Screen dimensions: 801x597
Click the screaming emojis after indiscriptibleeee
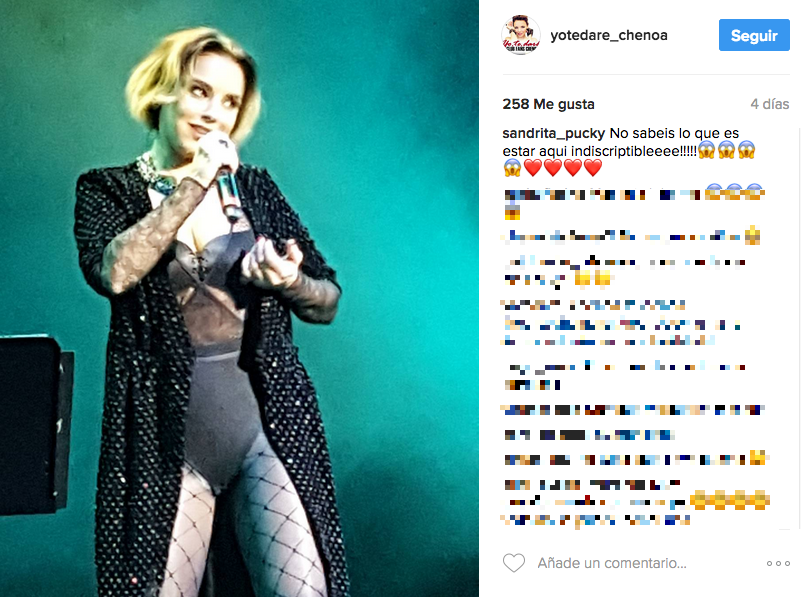[726, 150]
